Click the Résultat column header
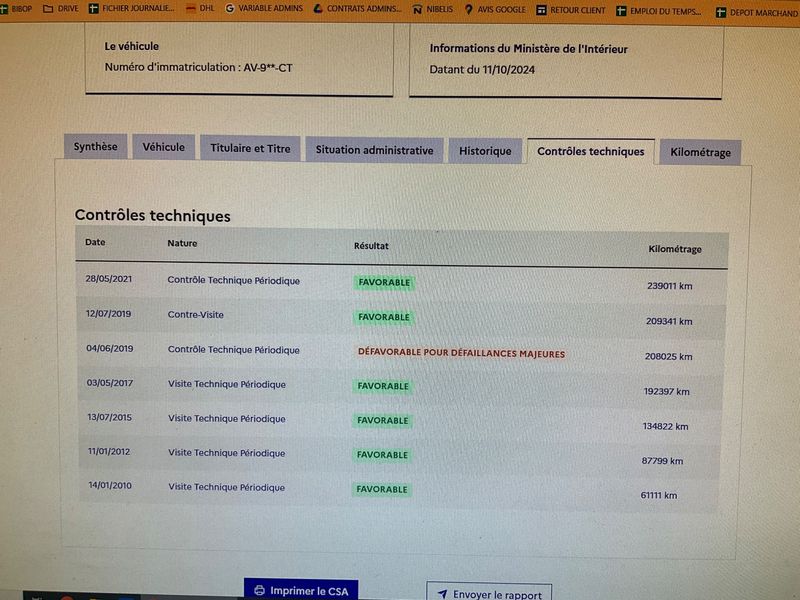The image size is (800, 600). tap(371, 246)
